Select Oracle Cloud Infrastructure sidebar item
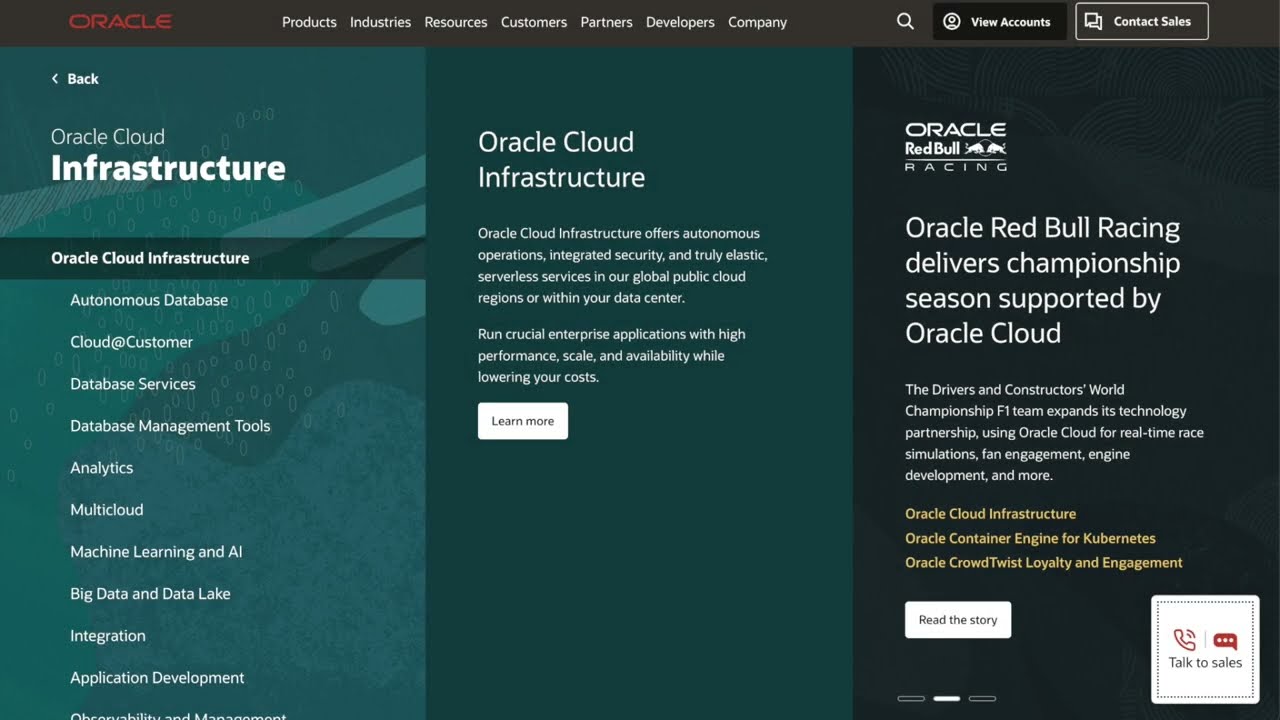Viewport: 1280px width, 720px height. click(x=212, y=258)
